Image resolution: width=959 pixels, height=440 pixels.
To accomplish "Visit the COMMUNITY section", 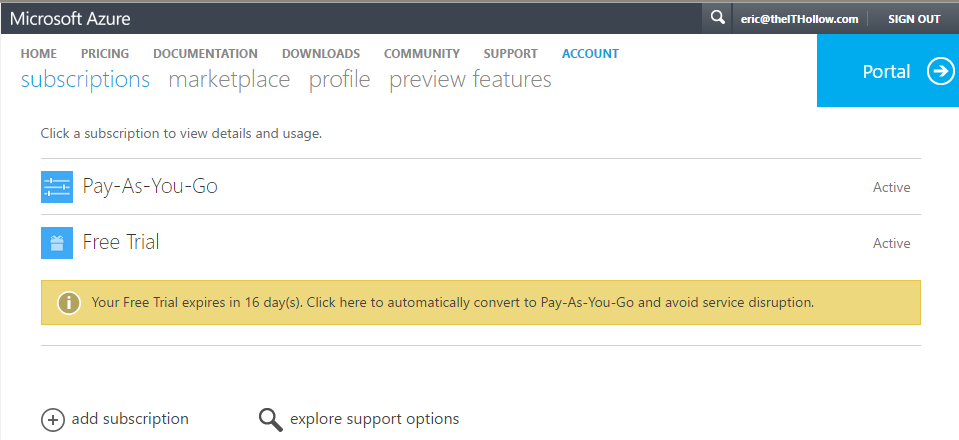I will click(421, 54).
